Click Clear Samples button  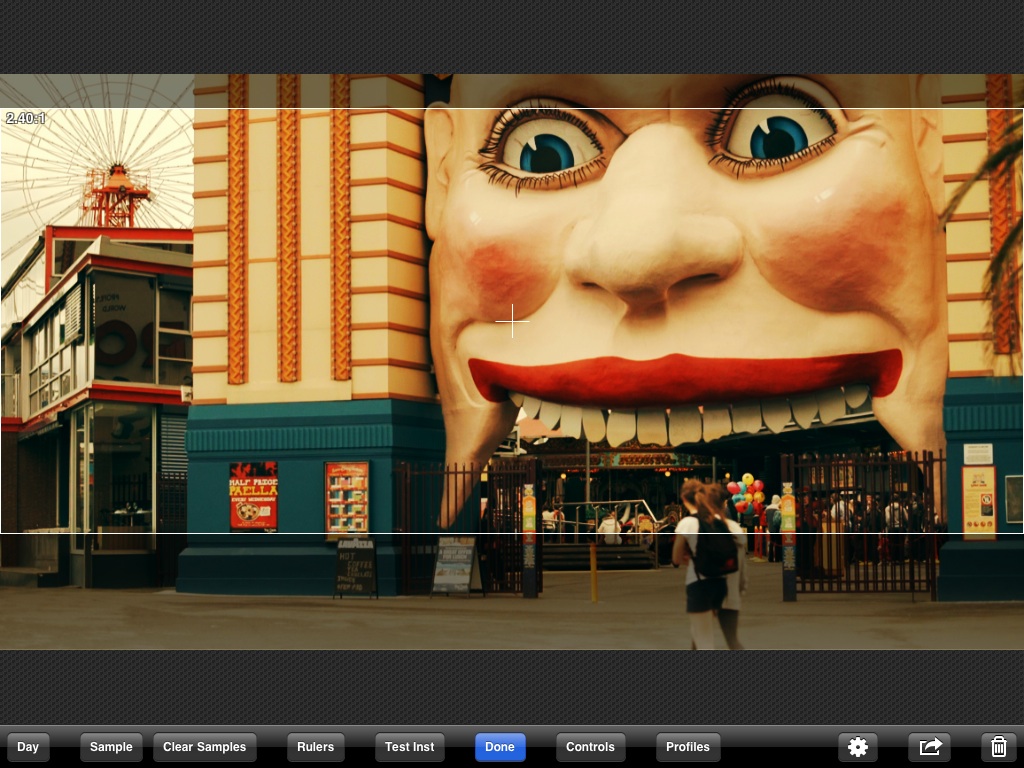coord(204,746)
